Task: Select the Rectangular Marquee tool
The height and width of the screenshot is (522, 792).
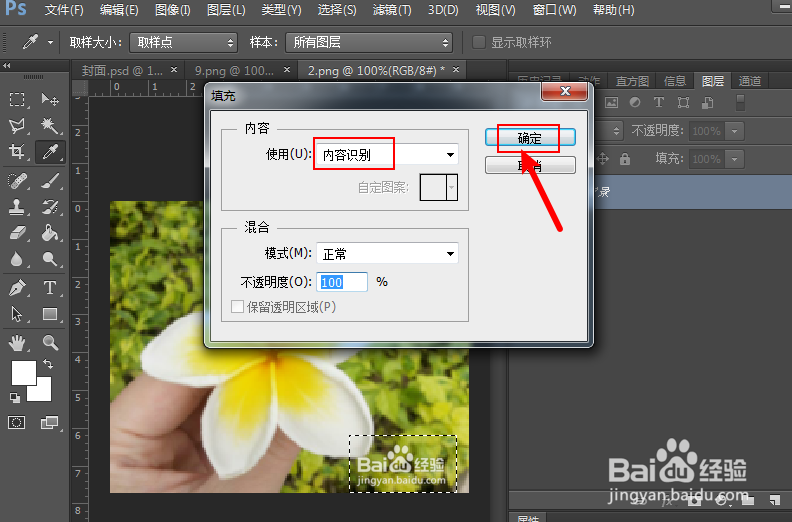Action: tap(17, 99)
